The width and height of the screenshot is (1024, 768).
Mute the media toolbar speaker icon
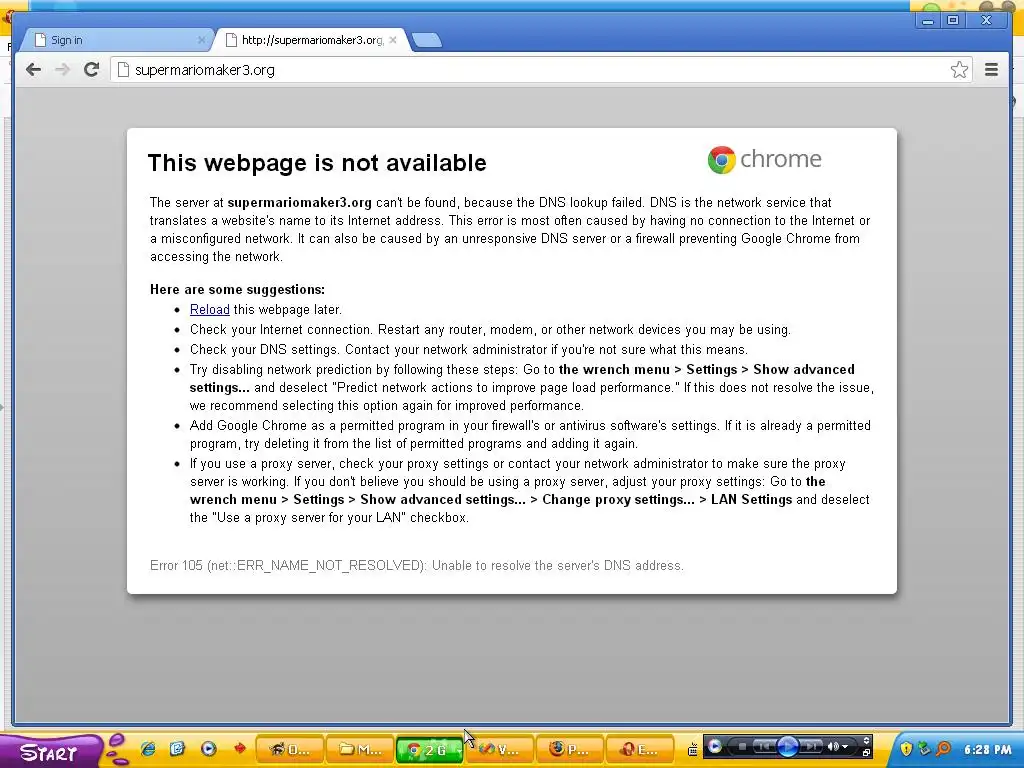pos(833,746)
